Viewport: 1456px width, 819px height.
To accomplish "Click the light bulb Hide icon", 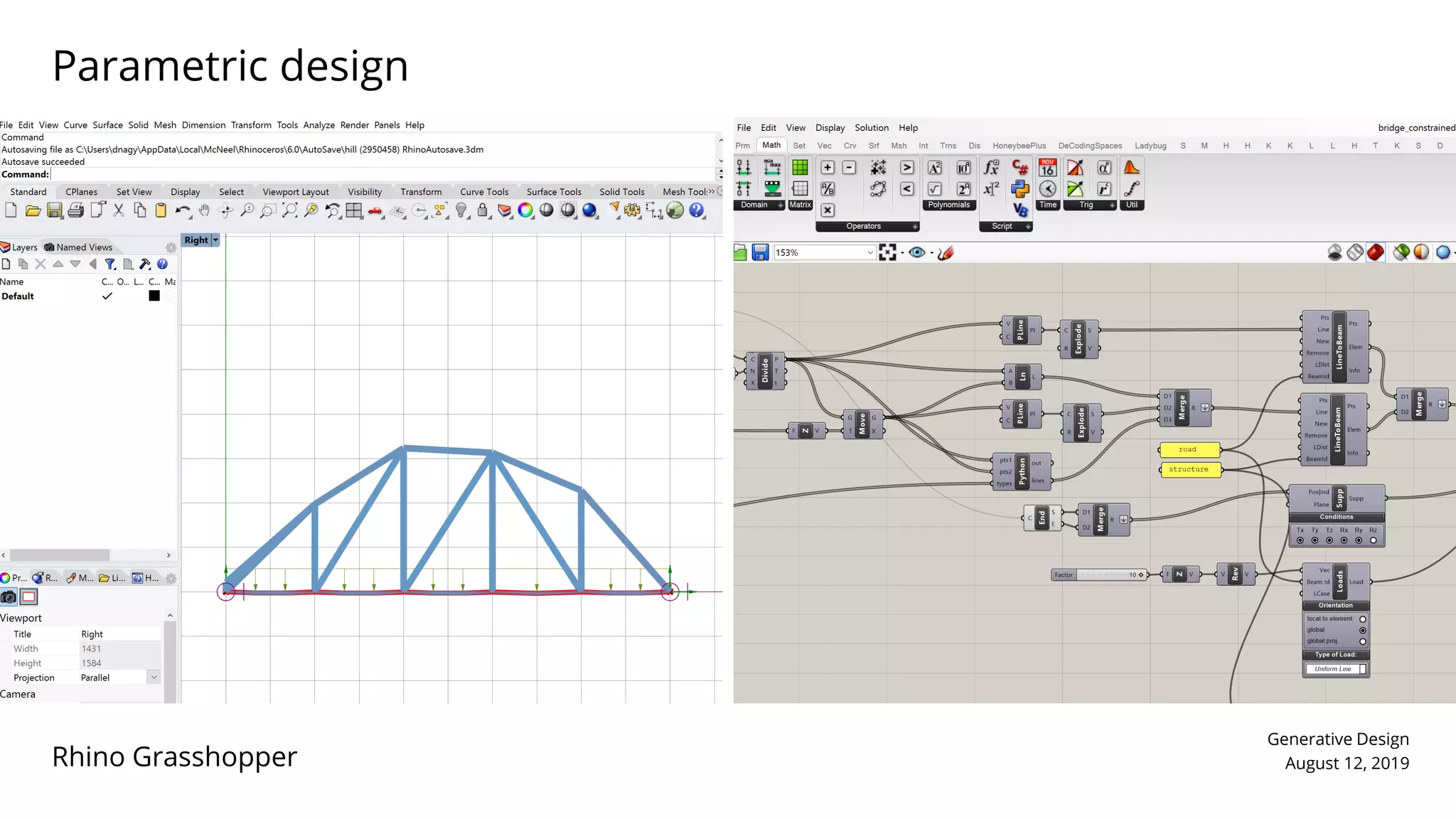I will 461,210.
